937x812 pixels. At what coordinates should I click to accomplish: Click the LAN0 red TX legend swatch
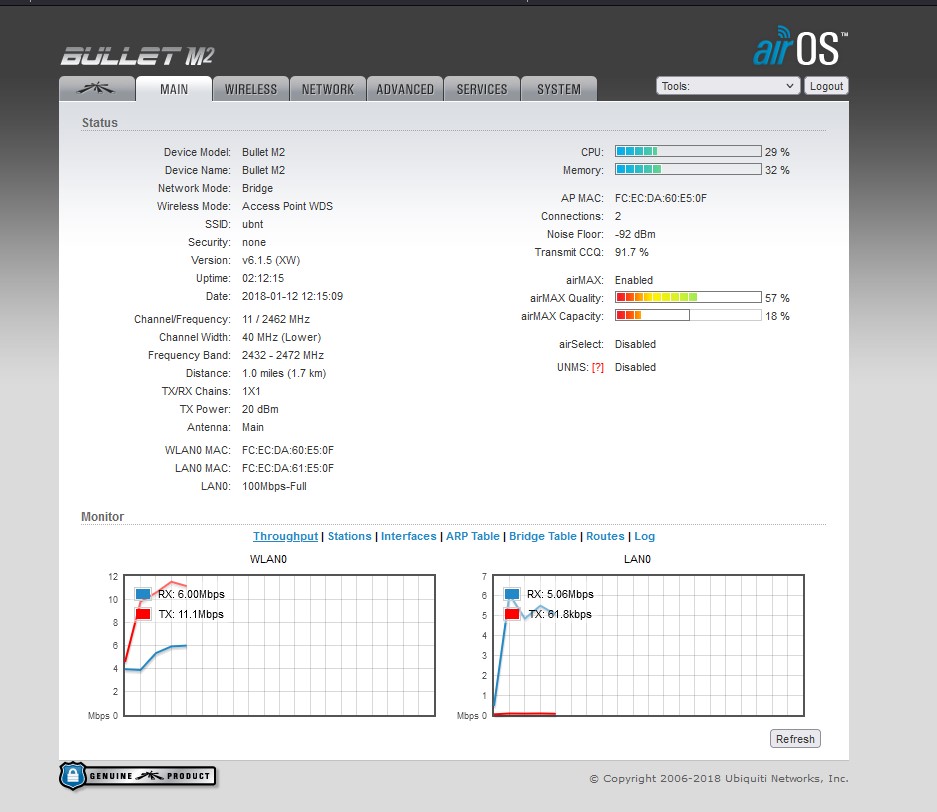pos(512,614)
